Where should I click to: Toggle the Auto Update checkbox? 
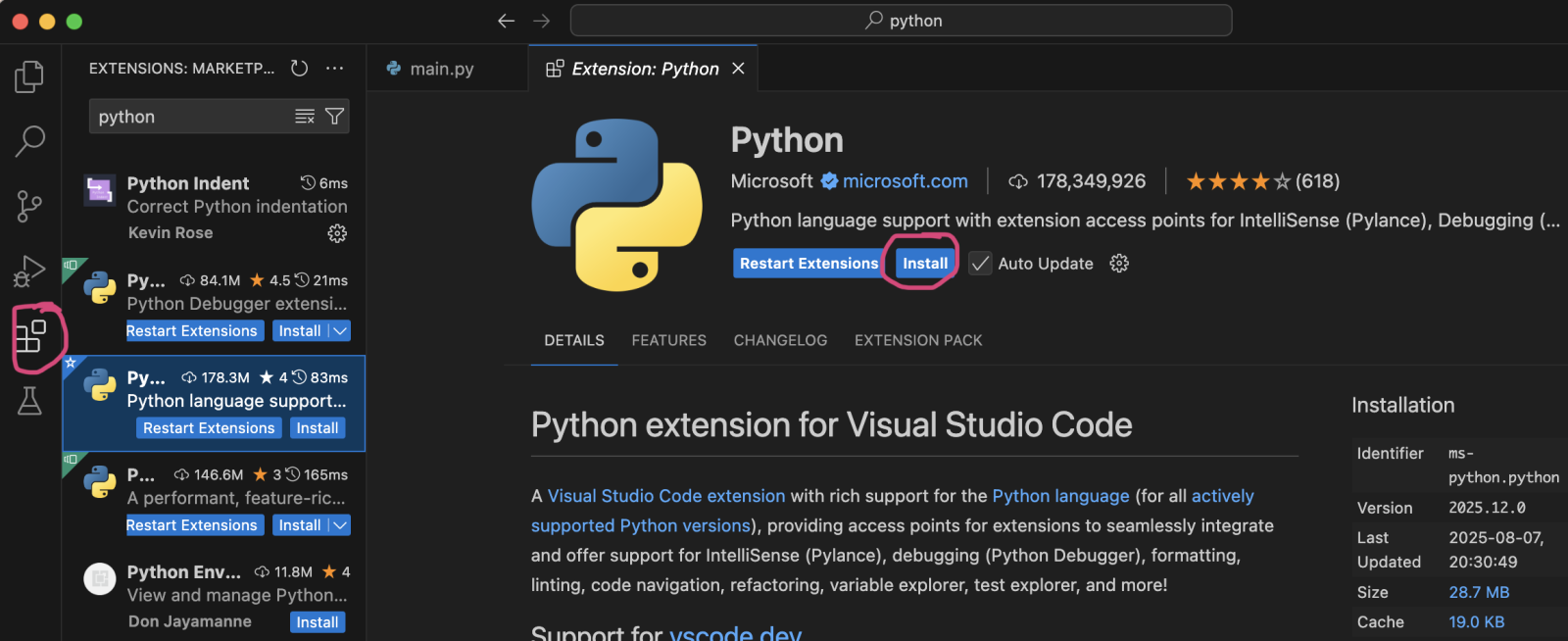point(980,264)
